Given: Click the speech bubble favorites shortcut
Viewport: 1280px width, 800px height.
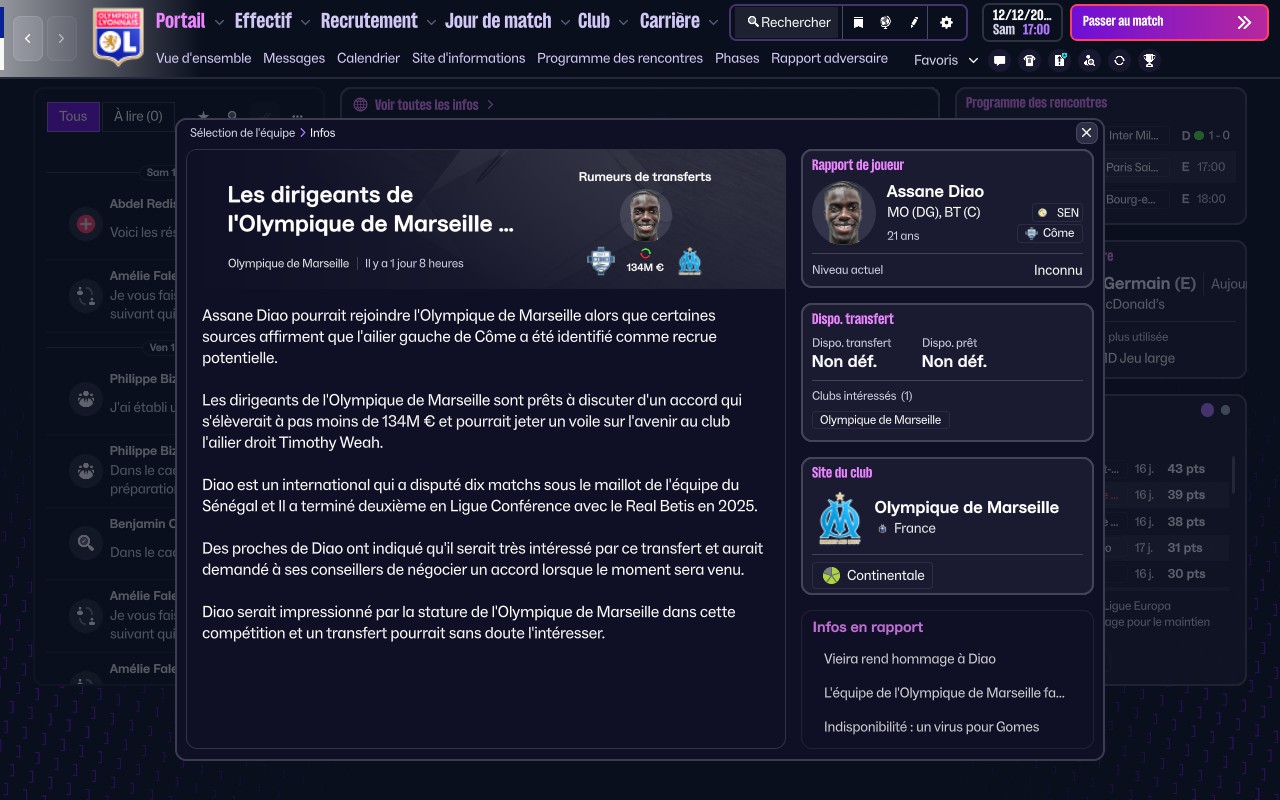Looking at the screenshot, I should pos(999,60).
